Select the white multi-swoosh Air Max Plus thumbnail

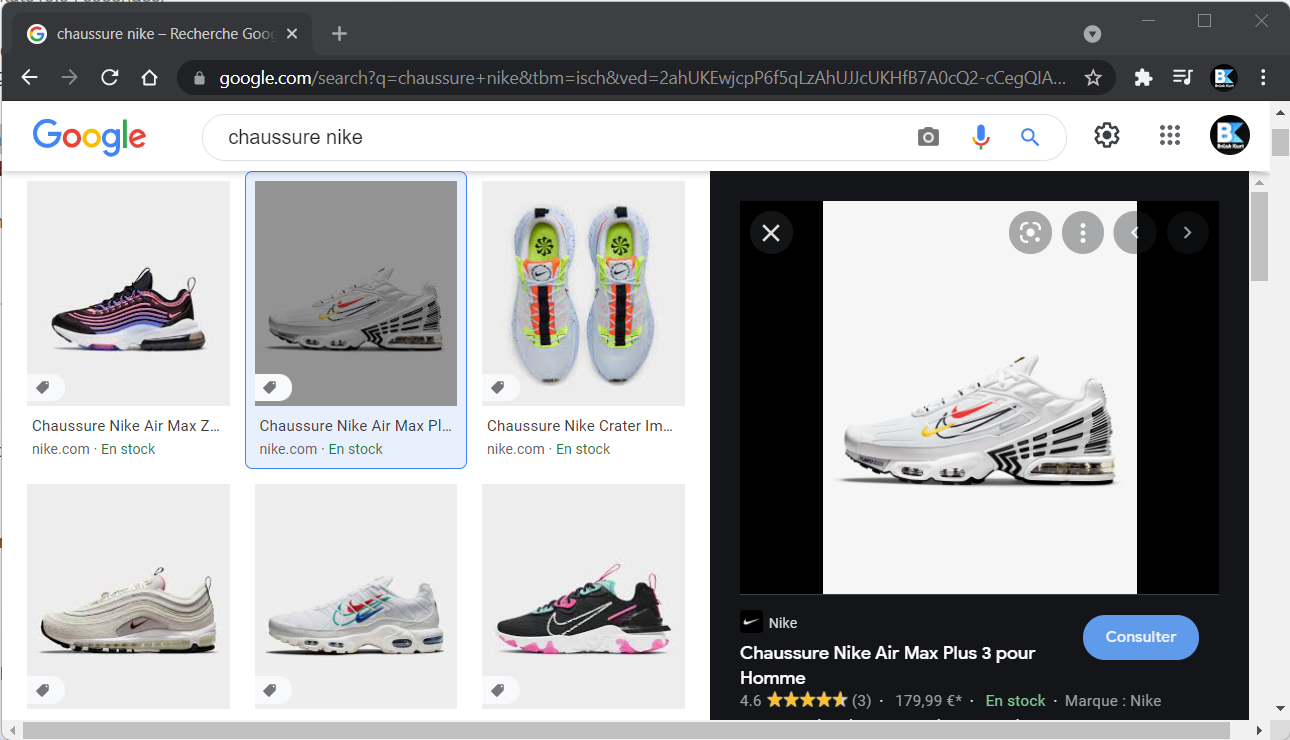pyautogui.click(x=356, y=596)
